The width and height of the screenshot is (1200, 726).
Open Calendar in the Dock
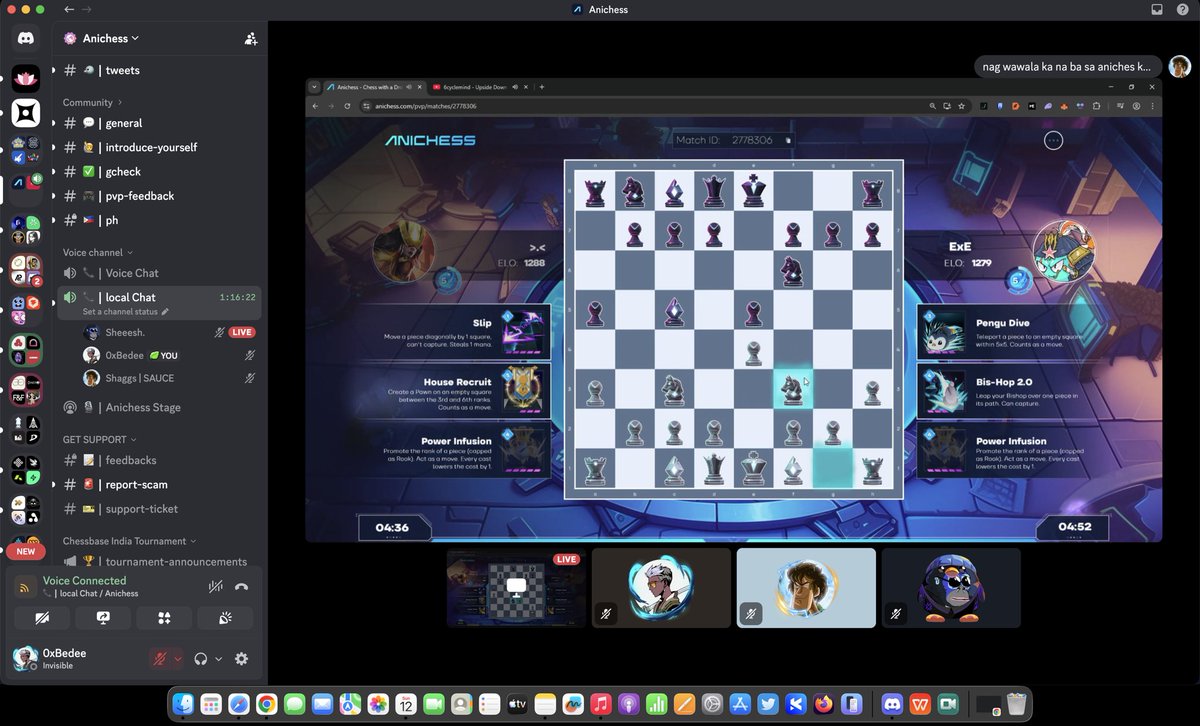406,704
